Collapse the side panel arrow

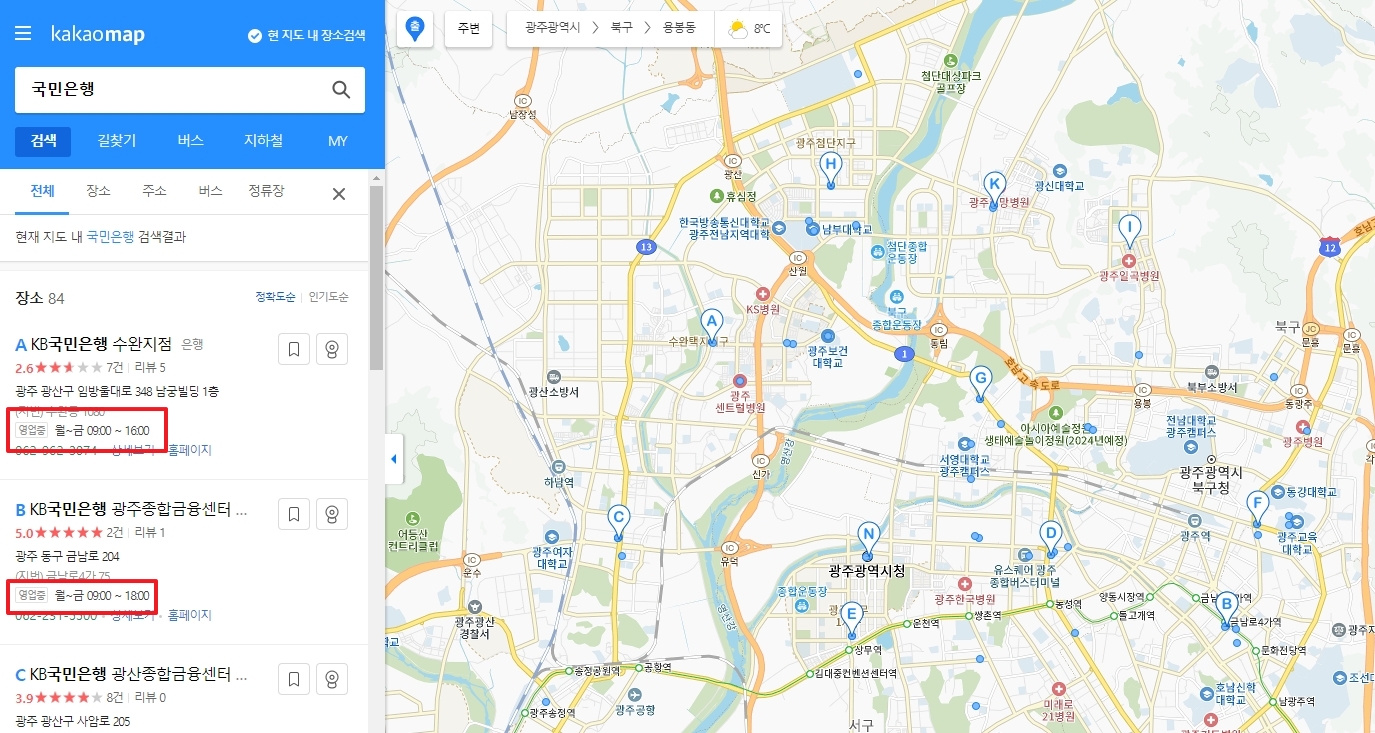[x=393, y=459]
